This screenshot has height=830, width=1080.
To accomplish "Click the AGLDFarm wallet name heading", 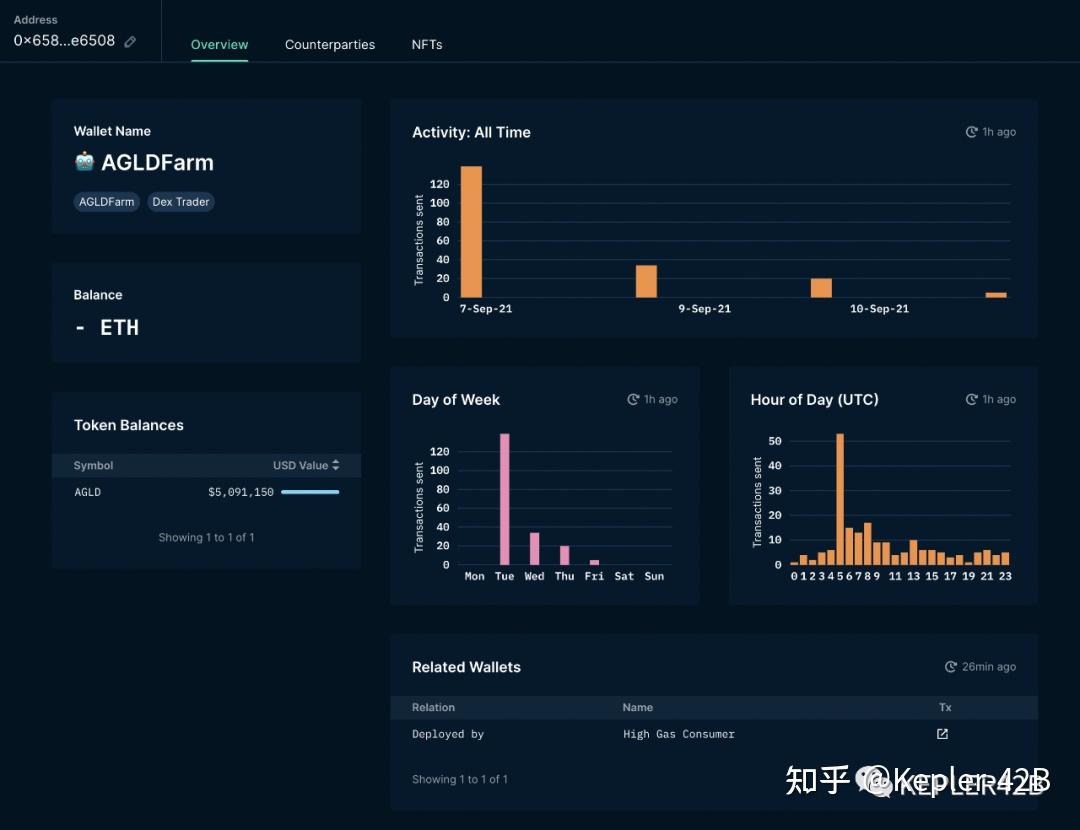I will pyautogui.click(x=157, y=163).
